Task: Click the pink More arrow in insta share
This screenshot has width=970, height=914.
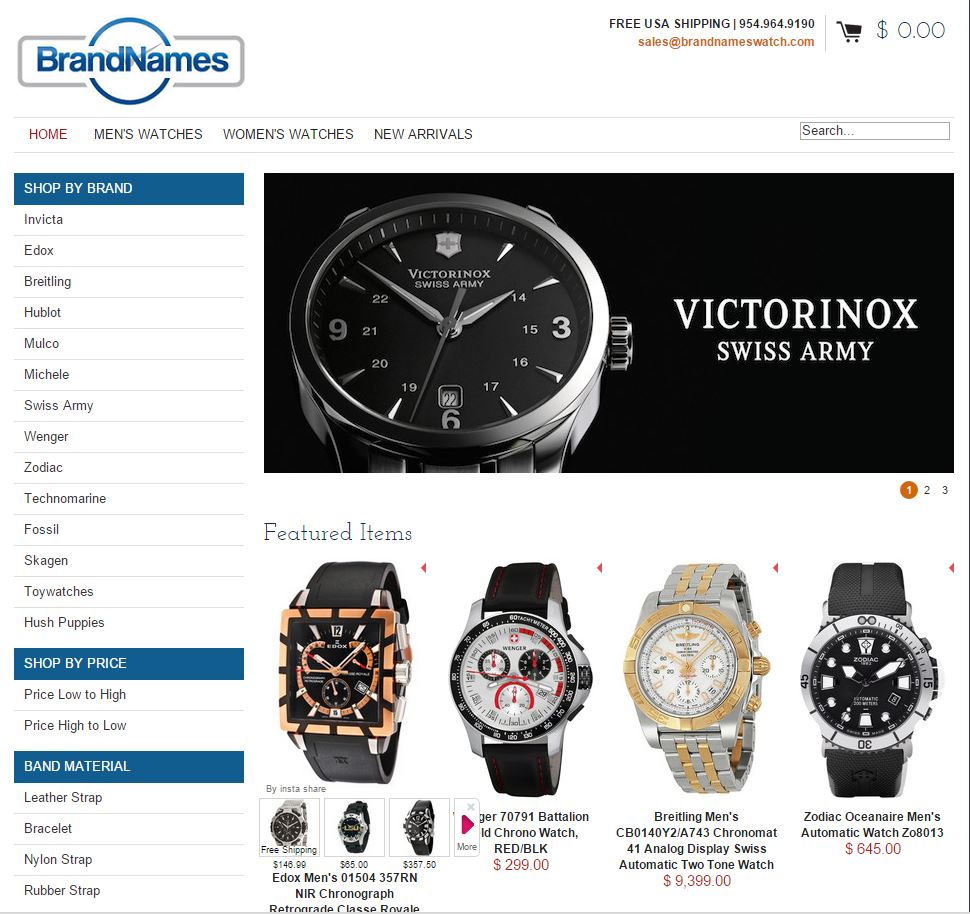Action: tap(467, 824)
